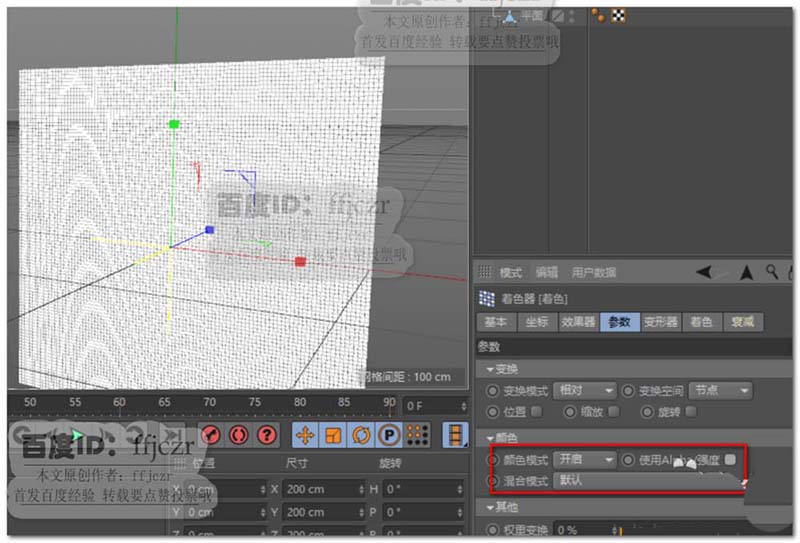This screenshot has height=543, width=800.
Task: Click the shader effector 着色器 object icon
Action: coord(487,299)
